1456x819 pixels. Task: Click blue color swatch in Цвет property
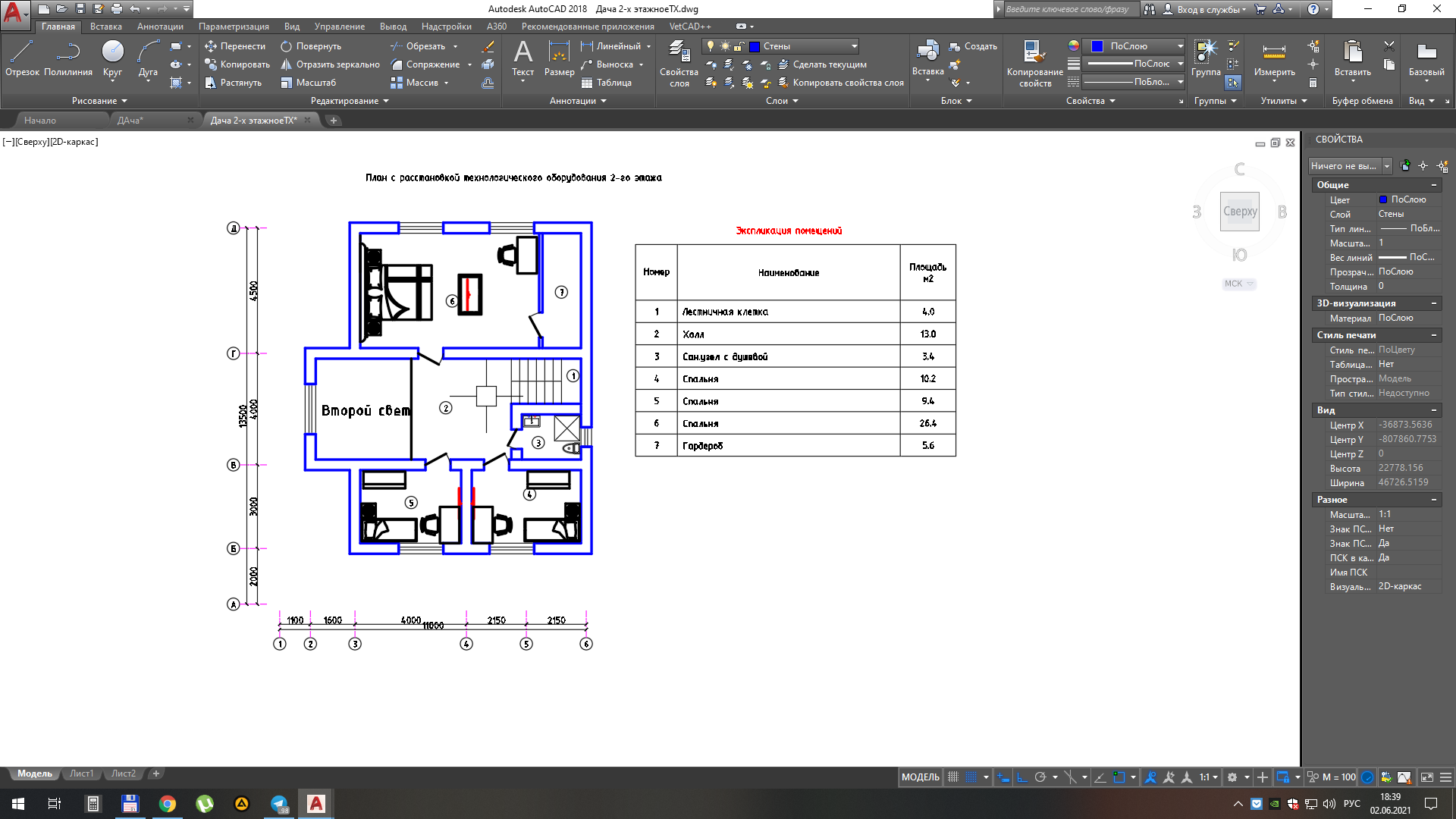click(1383, 199)
